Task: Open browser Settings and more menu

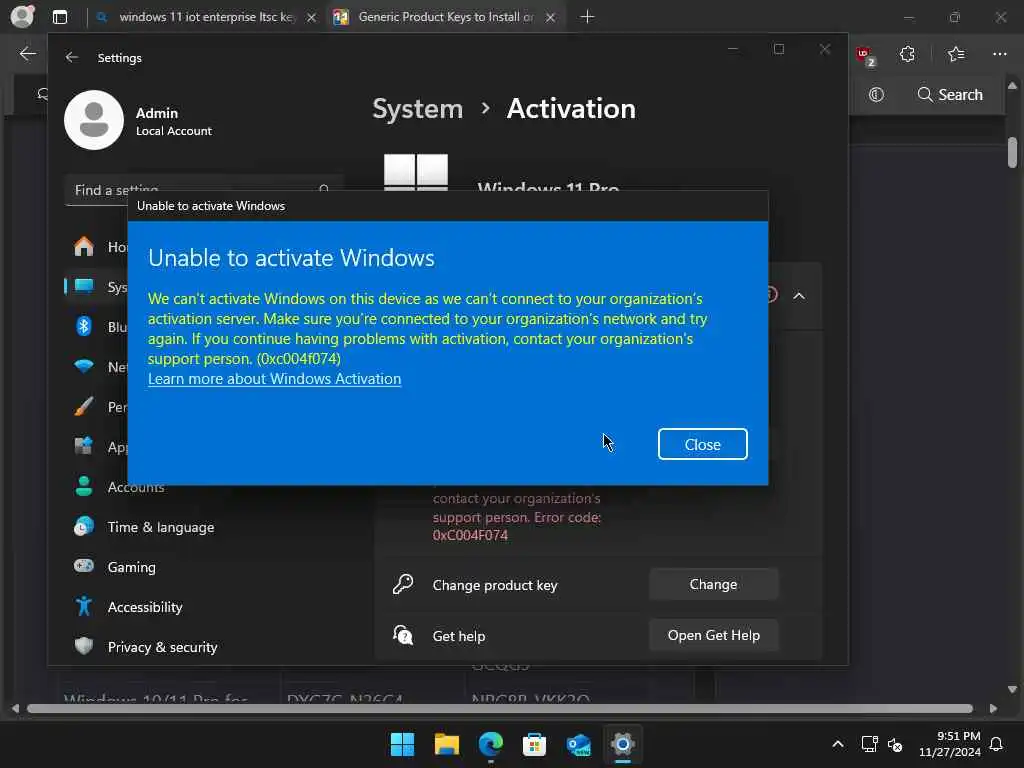Action: [x=999, y=54]
